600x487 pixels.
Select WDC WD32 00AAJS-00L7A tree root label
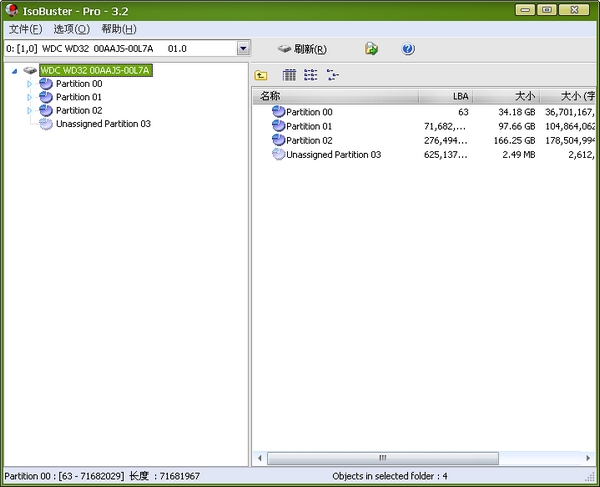[x=95, y=70]
